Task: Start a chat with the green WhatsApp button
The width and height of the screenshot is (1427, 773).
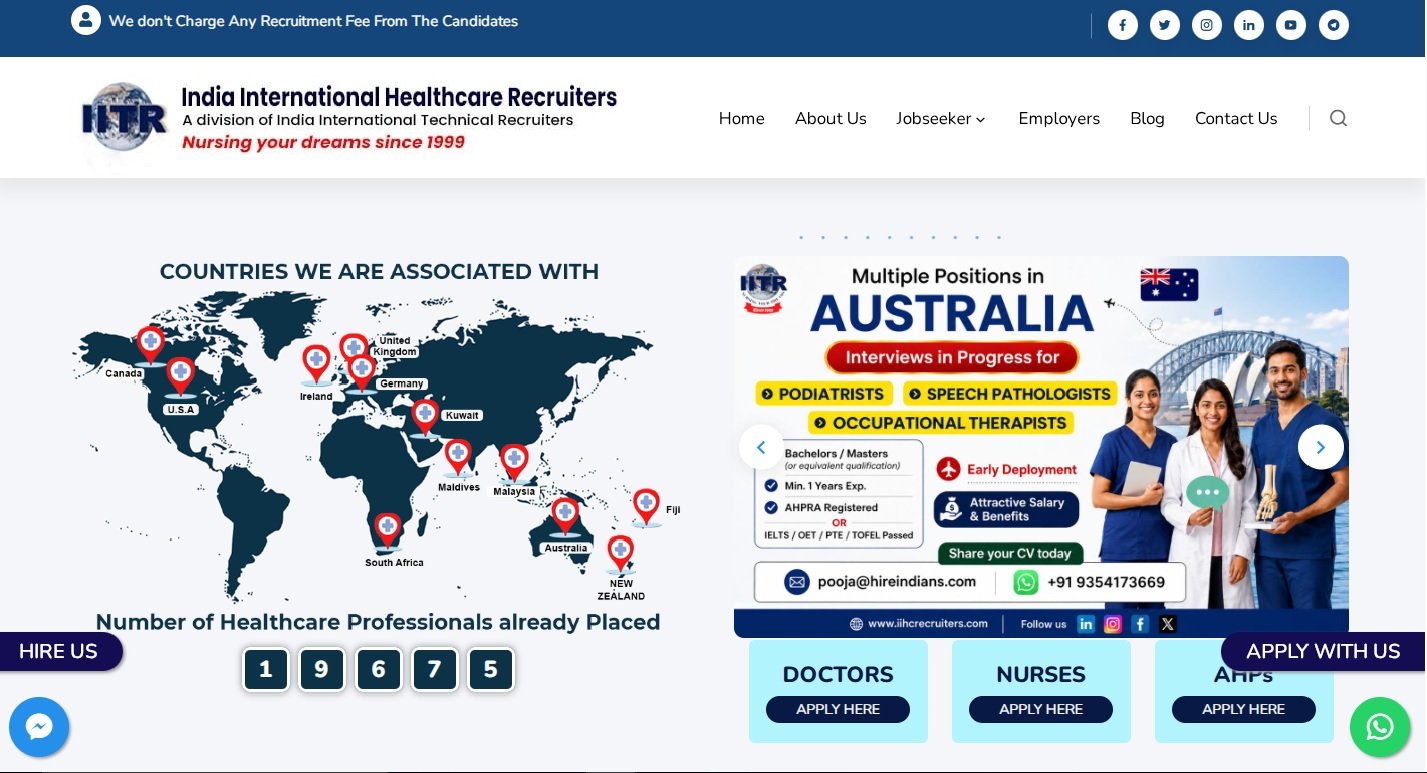Action: coord(1380,727)
